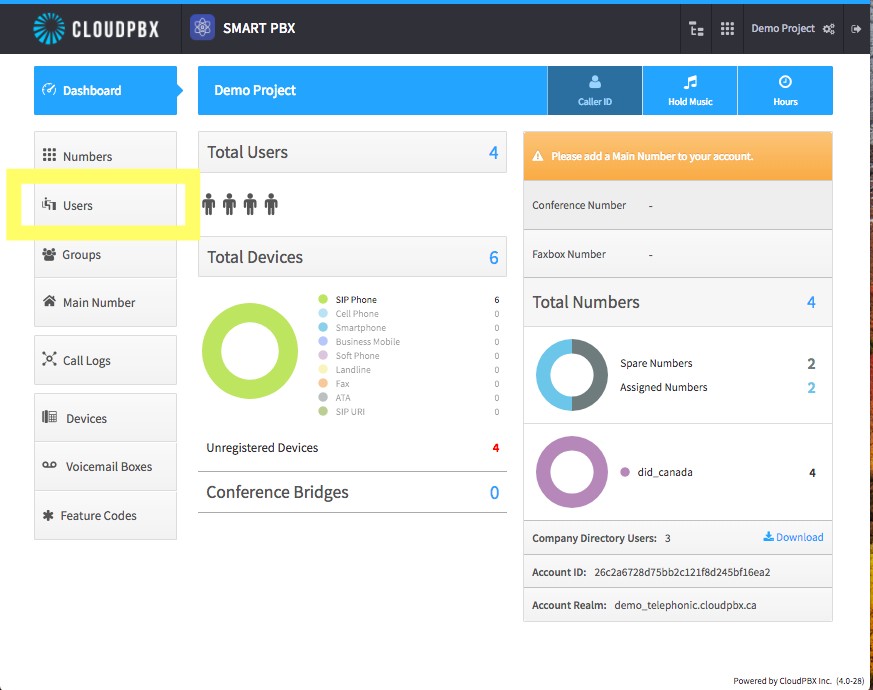Click the SIP Phone green legend dot

coord(323,300)
